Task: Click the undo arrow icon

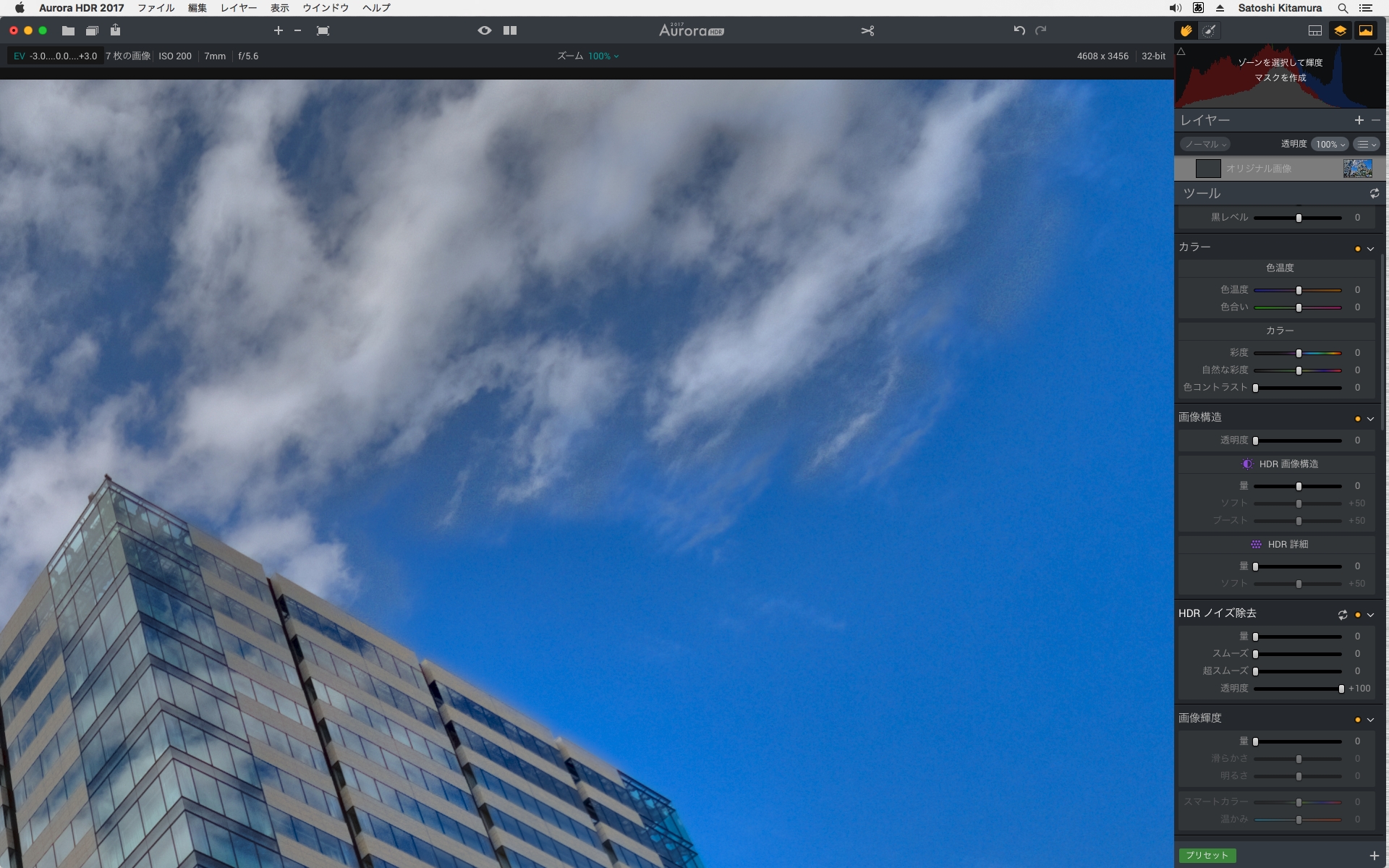Action: [1019, 30]
